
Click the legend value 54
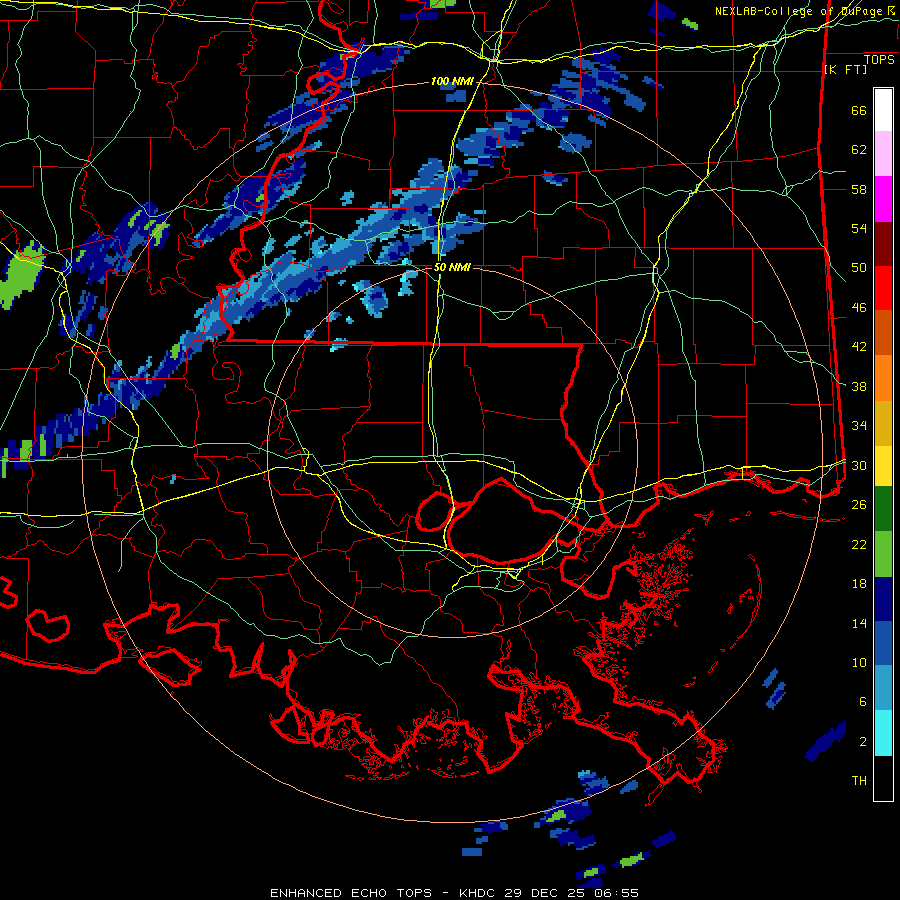pyautogui.click(x=859, y=228)
